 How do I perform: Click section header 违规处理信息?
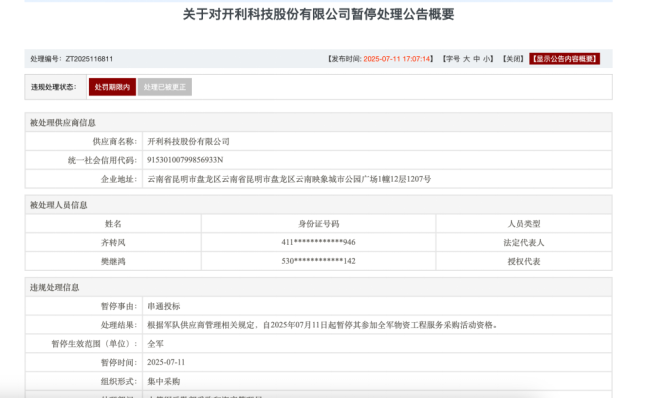54,287
